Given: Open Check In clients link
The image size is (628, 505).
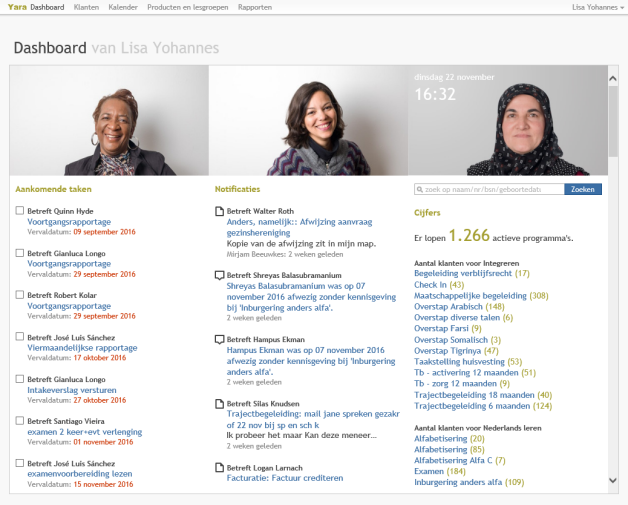Looking at the screenshot, I should pos(430,285).
